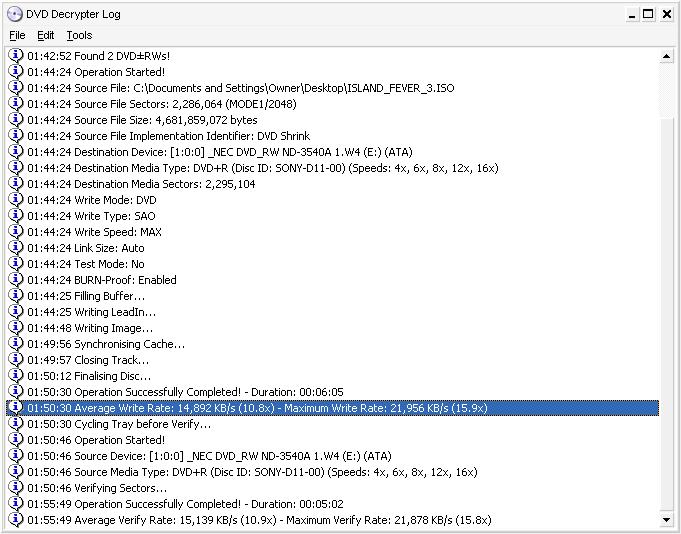This screenshot has width=681, height=534.
Task: Click info icon beside 'Finalising Disc...' line
Action: [x=15, y=375]
